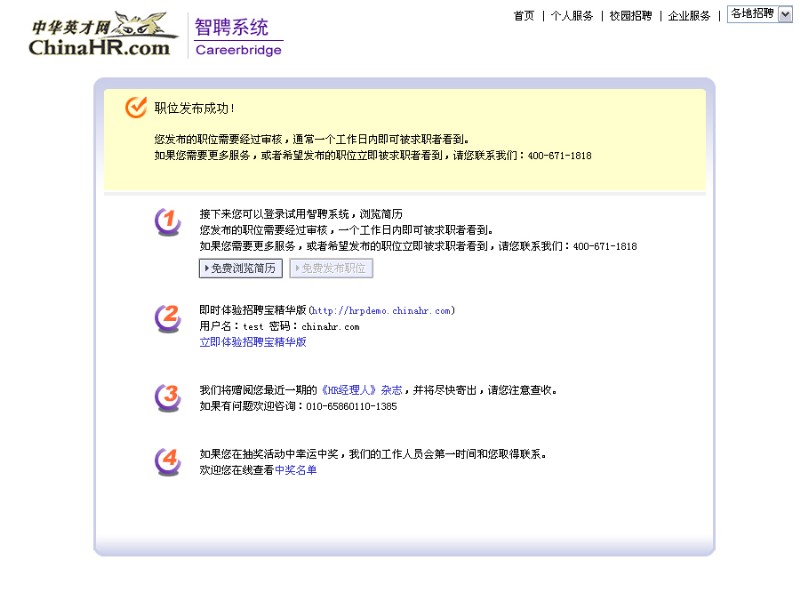Click the step 3 number icon

[168, 398]
